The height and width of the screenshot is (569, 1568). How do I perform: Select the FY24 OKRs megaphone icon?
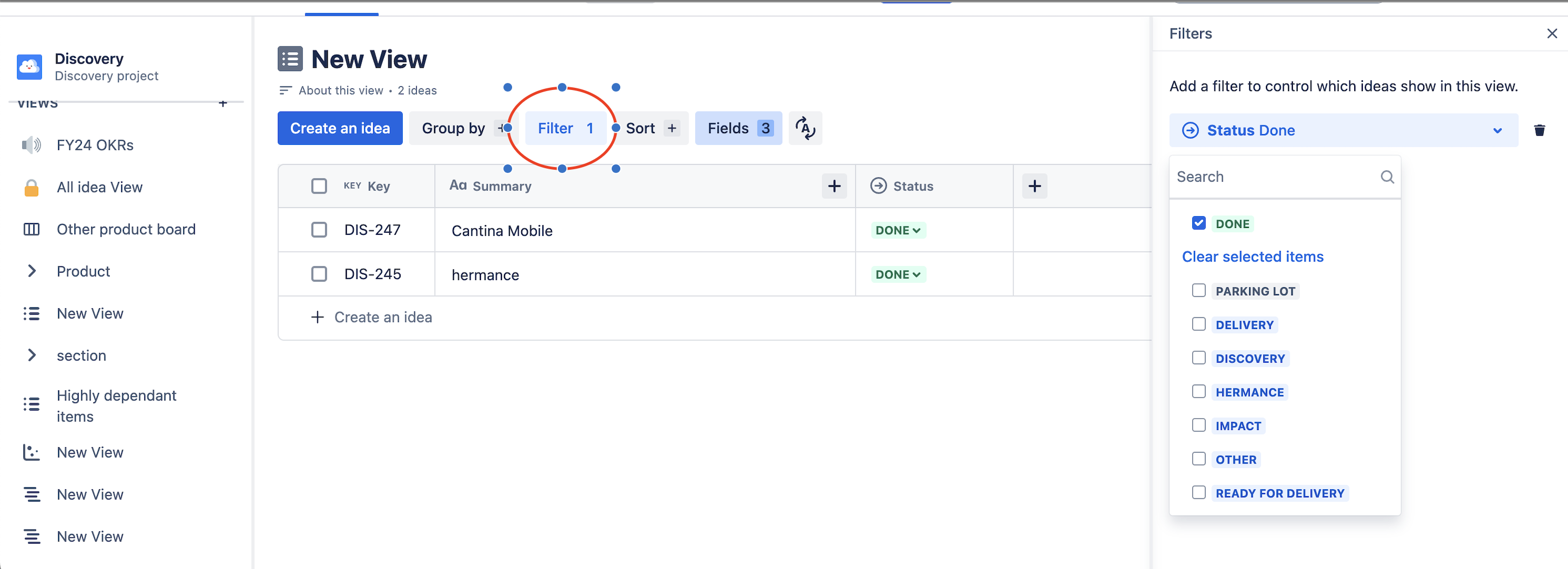coord(31,144)
